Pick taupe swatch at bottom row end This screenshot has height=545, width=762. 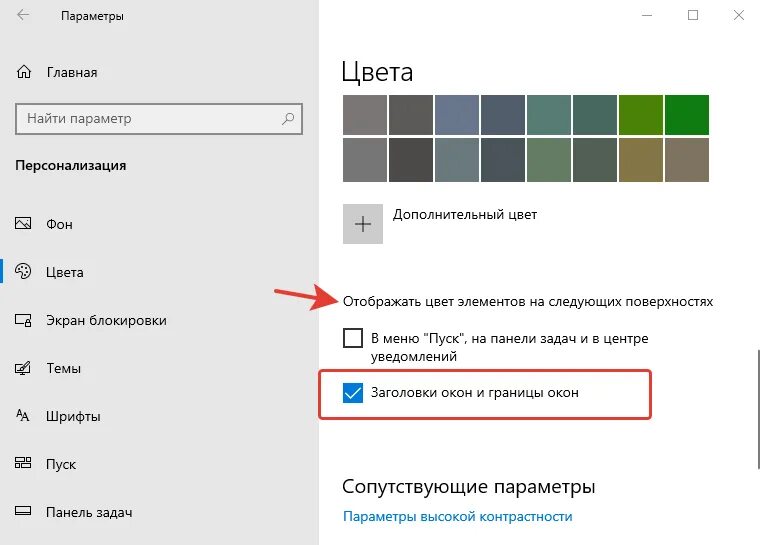point(687,160)
